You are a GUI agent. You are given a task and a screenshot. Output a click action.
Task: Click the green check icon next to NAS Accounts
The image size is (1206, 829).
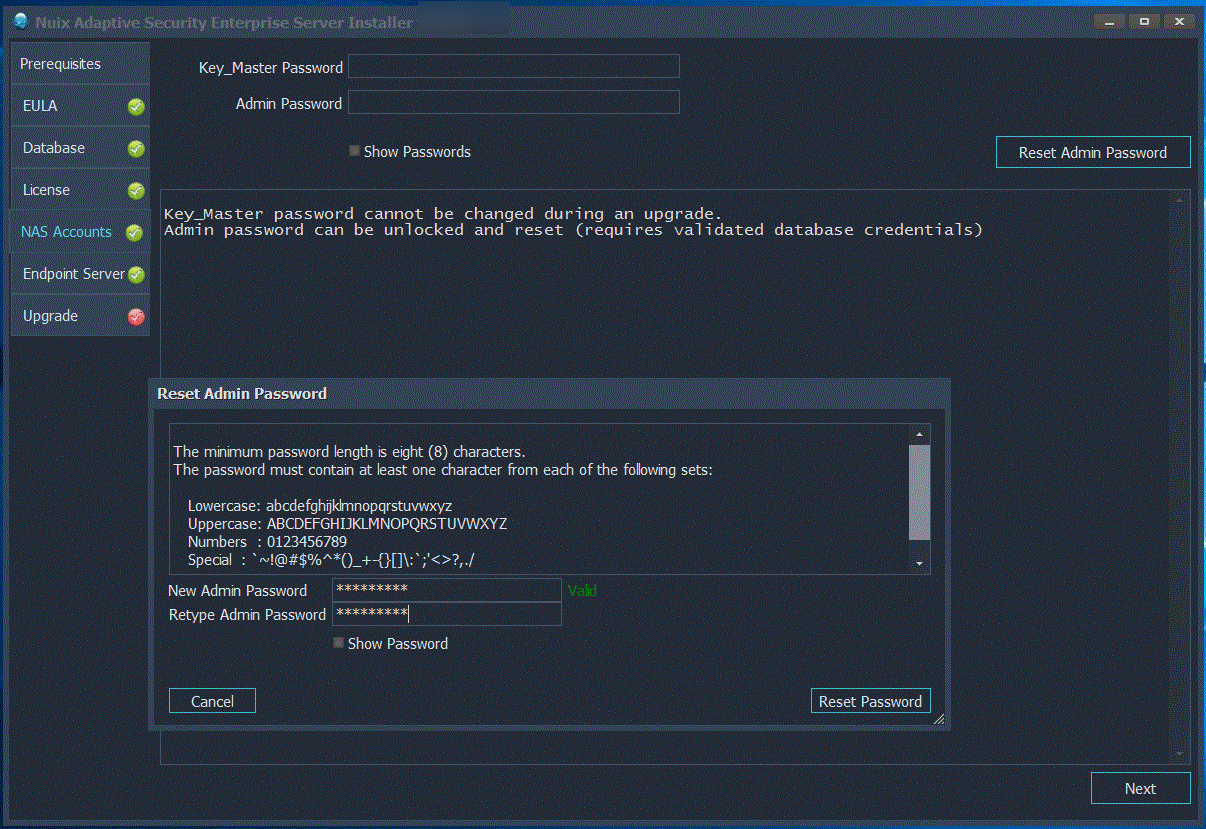tap(136, 233)
